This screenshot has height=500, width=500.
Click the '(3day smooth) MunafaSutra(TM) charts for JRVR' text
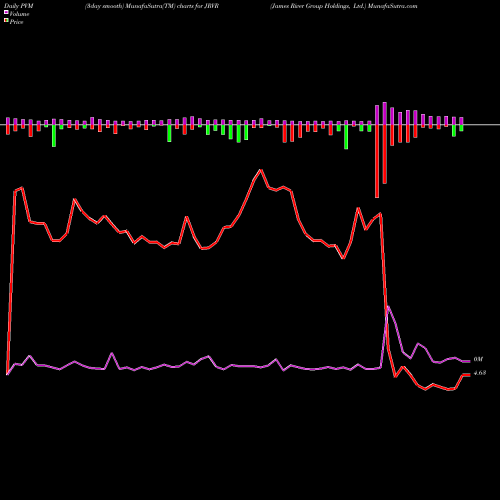(x=152, y=6)
